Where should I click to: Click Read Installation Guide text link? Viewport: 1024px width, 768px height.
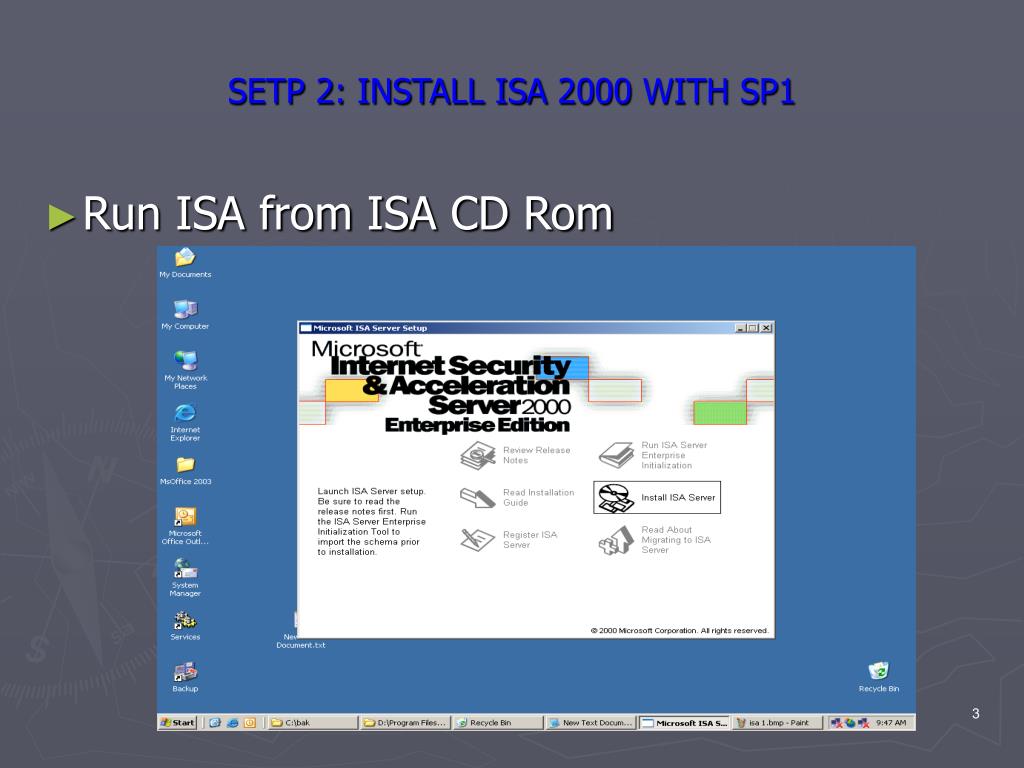[x=538, y=498]
